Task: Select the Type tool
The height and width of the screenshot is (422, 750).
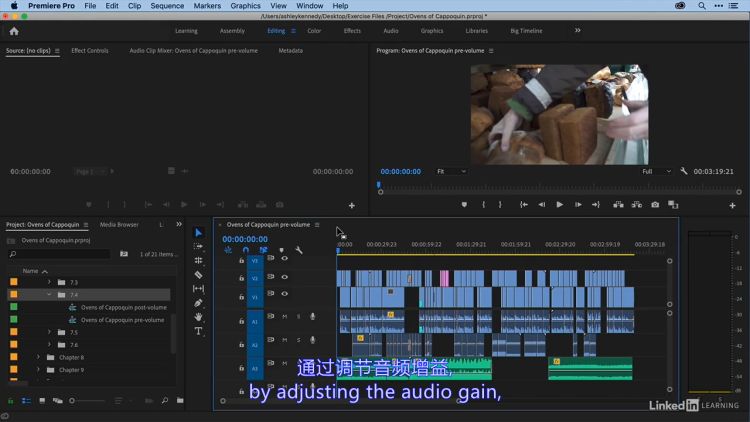Action: tap(198, 331)
